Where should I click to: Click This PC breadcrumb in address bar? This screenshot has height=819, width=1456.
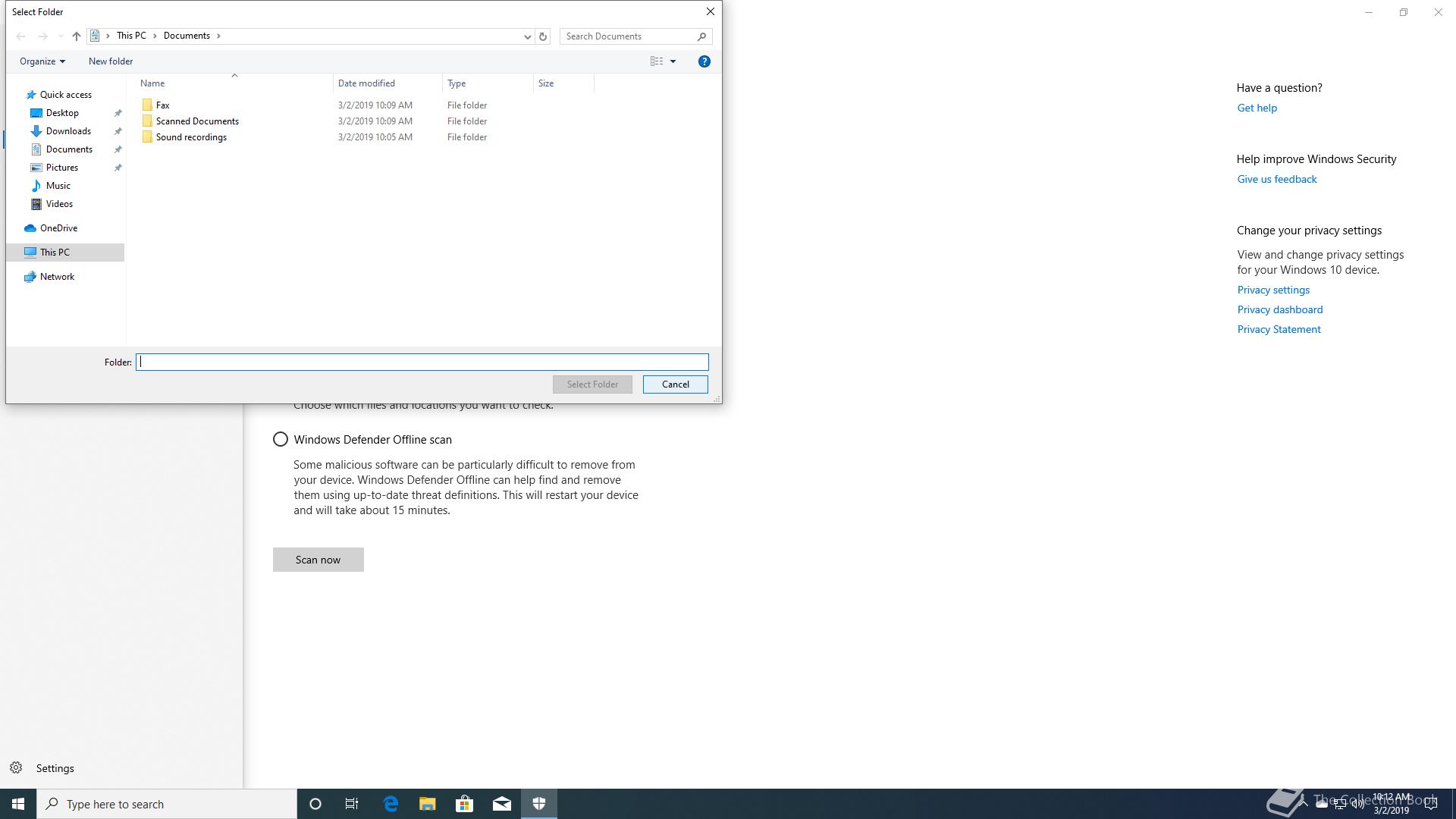[131, 36]
